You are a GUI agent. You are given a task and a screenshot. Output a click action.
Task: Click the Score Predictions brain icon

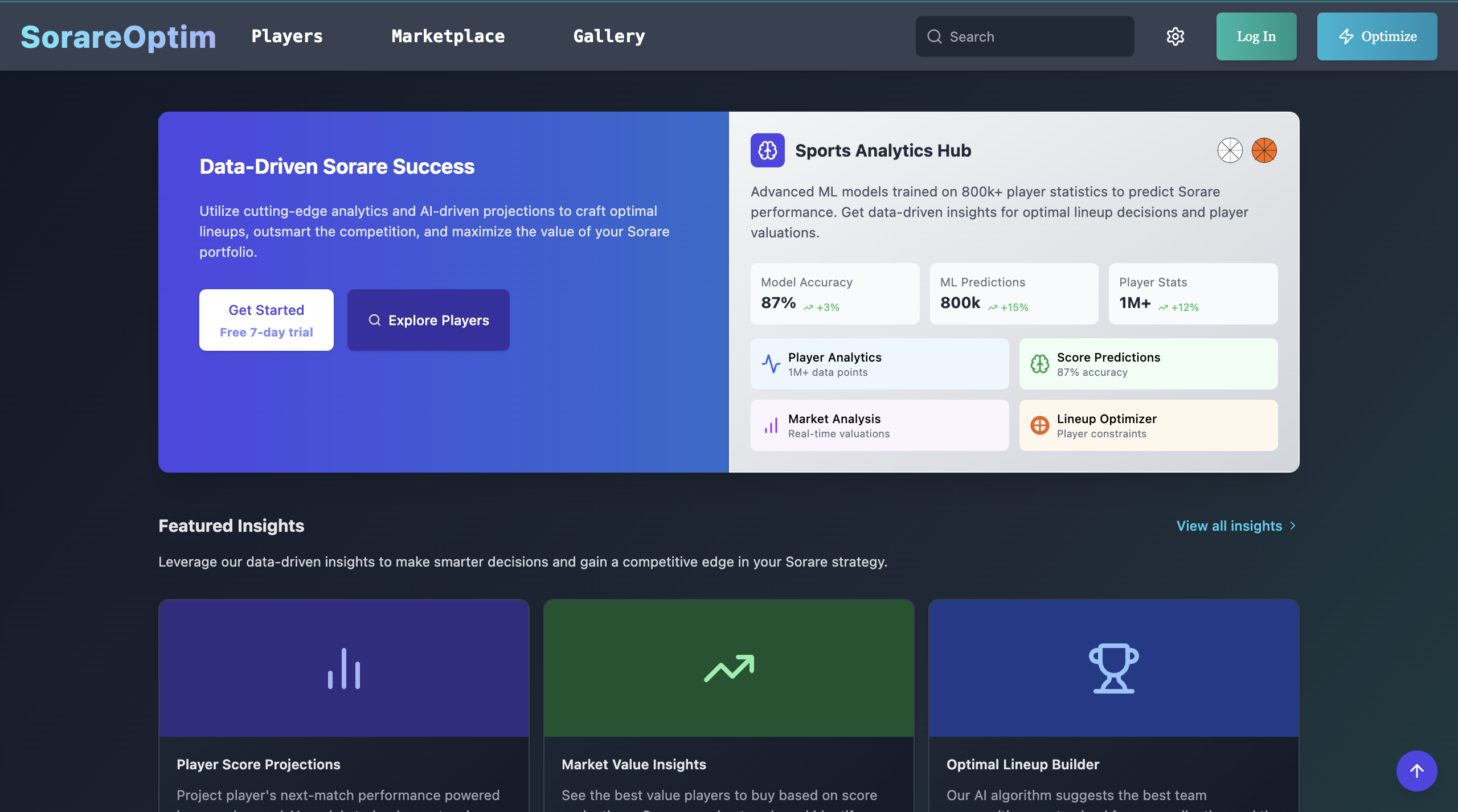(1039, 364)
